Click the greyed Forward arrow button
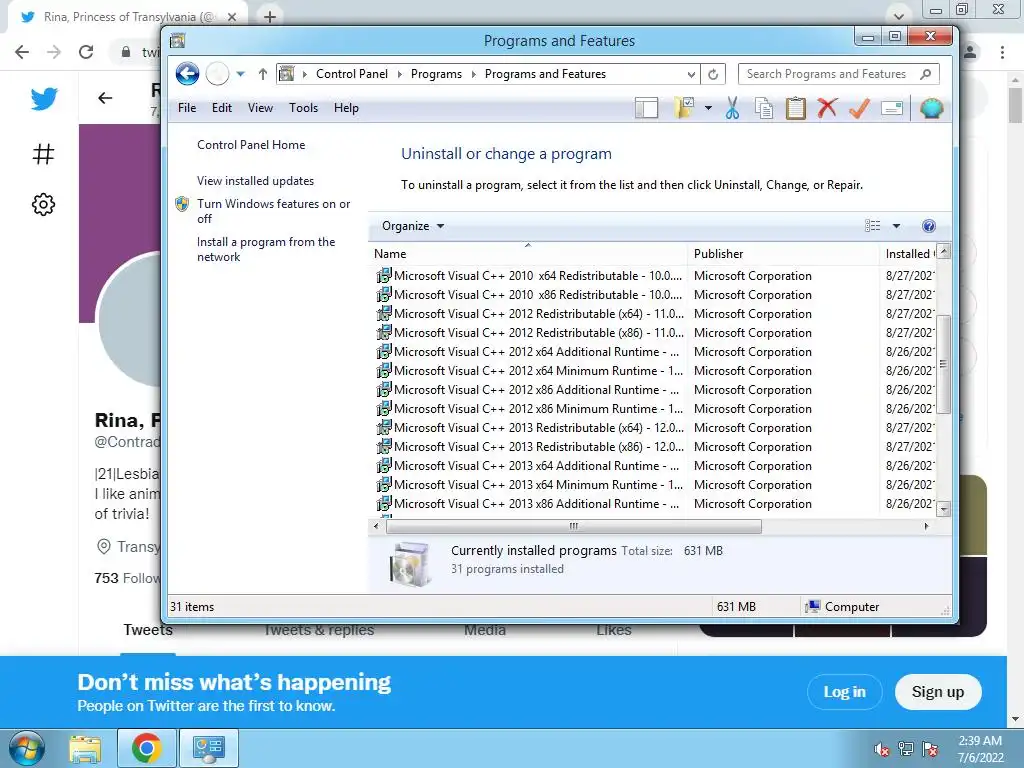The height and width of the screenshot is (768, 1024). [217, 74]
